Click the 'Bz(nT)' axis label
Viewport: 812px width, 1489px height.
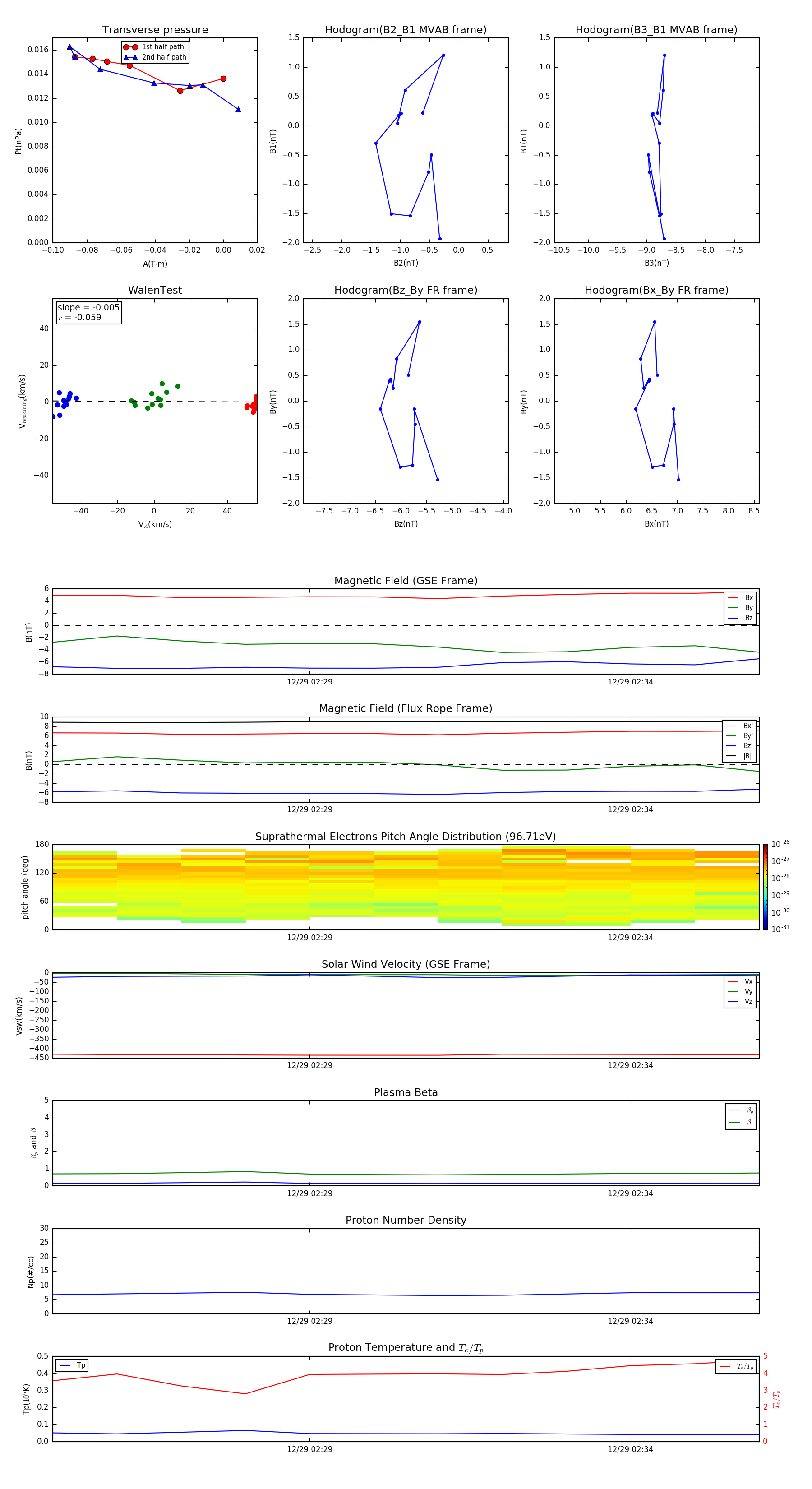(406, 524)
